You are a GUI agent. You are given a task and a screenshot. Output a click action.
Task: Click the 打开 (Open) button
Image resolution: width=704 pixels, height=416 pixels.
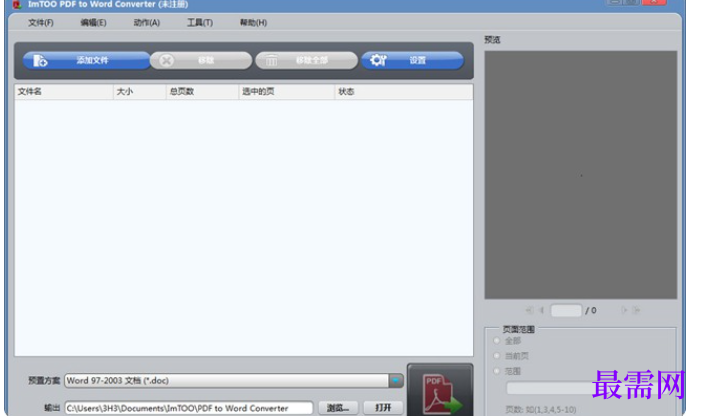pos(383,408)
